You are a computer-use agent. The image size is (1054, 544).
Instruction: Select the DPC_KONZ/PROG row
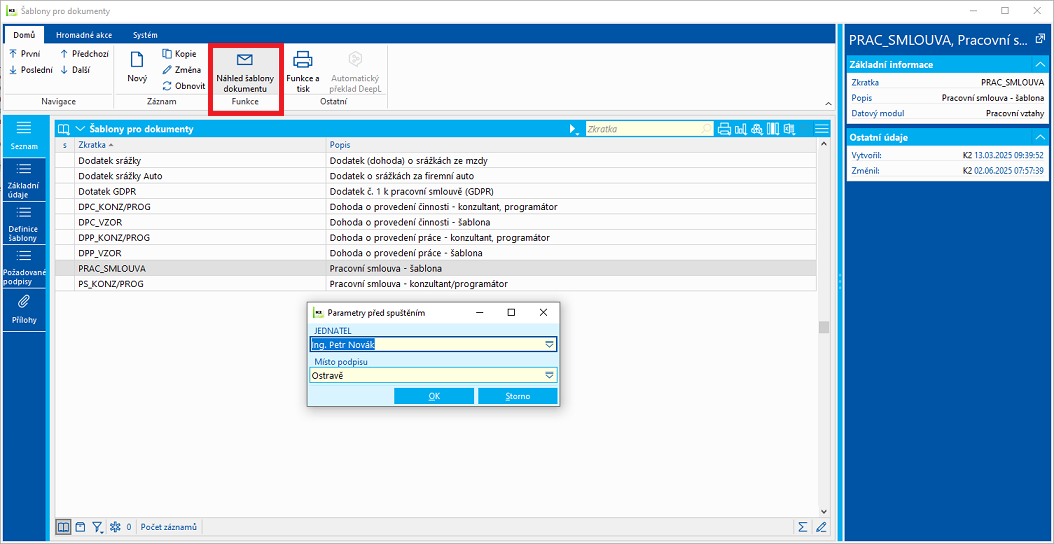[436, 206]
